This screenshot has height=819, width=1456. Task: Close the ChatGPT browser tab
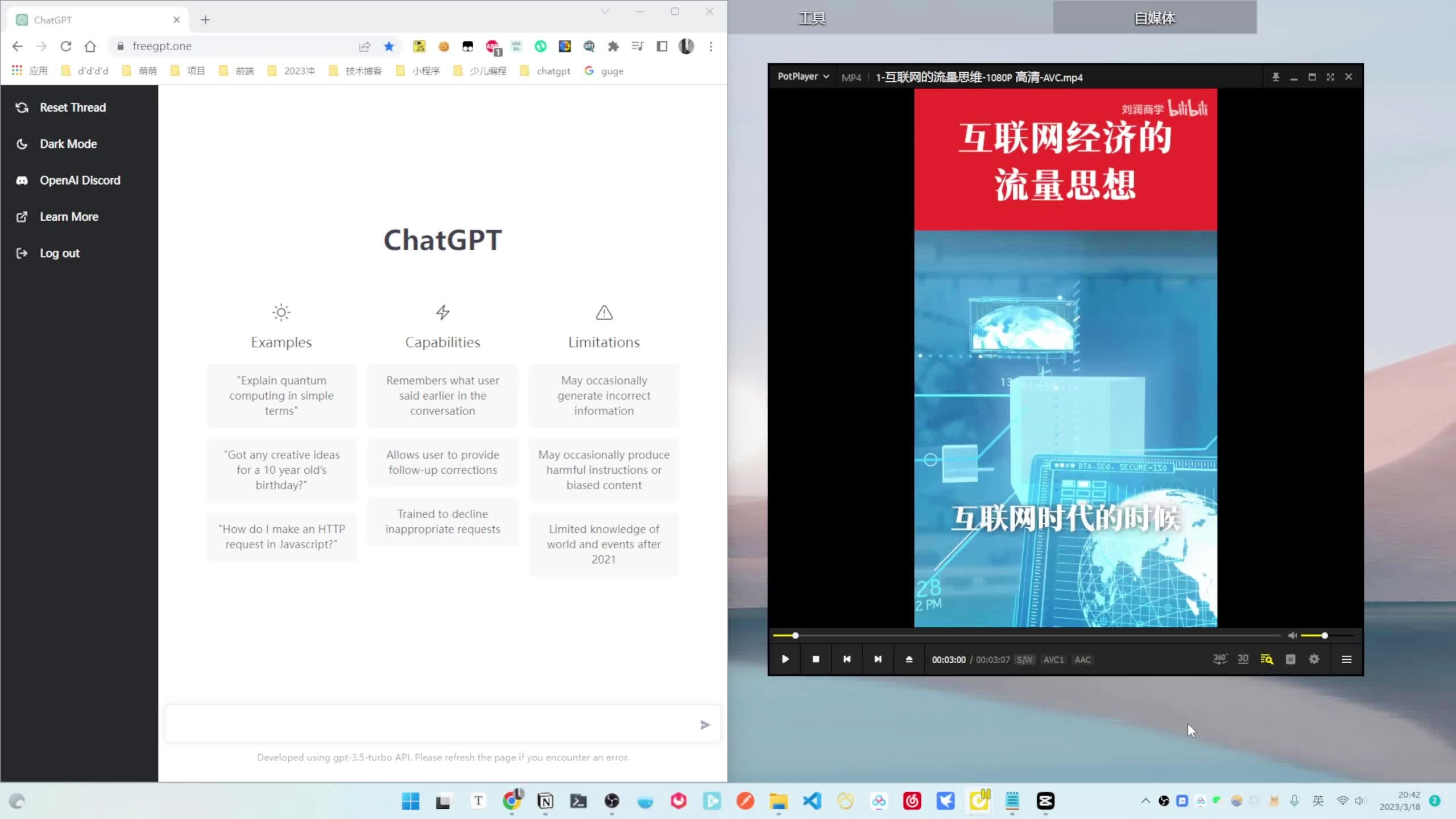point(176,20)
